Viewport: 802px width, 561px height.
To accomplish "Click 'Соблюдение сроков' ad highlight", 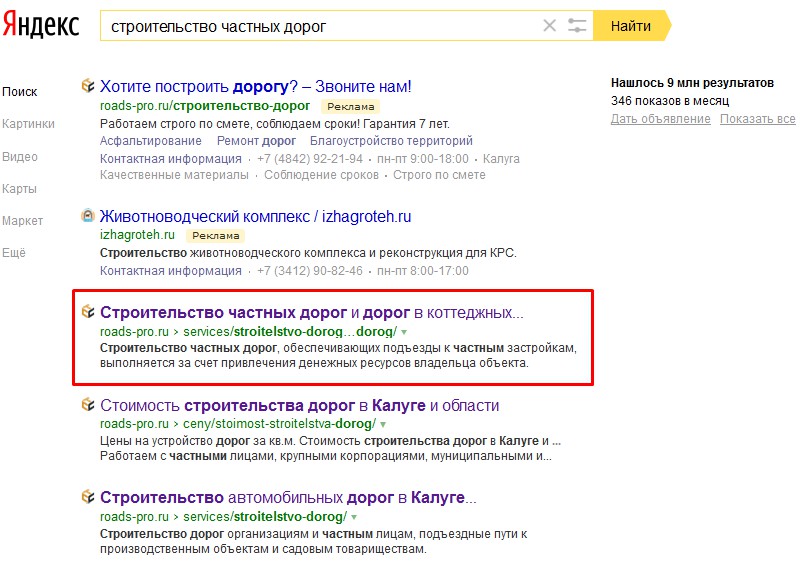I will pos(321,175).
